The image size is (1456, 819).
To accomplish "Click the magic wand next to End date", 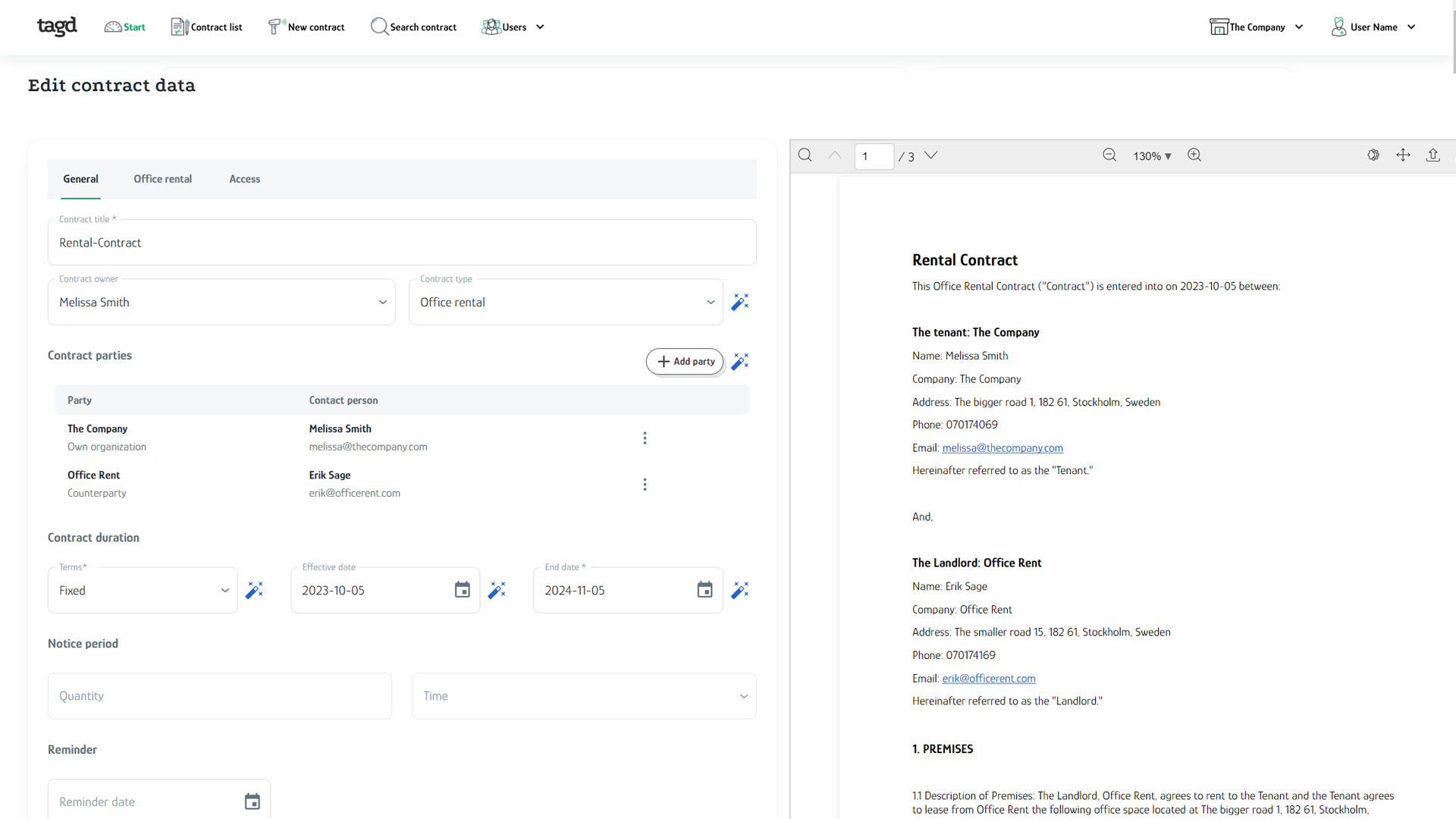I will [739, 590].
